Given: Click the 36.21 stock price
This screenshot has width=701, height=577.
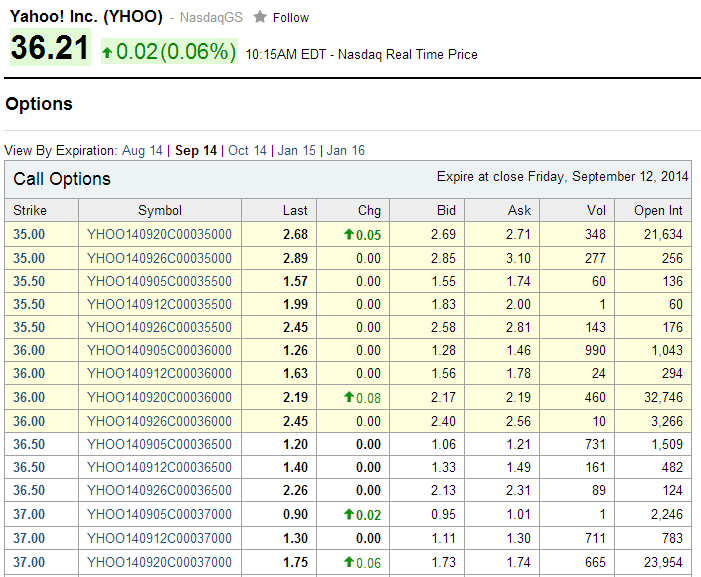Looking at the screenshot, I should pos(50,47).
